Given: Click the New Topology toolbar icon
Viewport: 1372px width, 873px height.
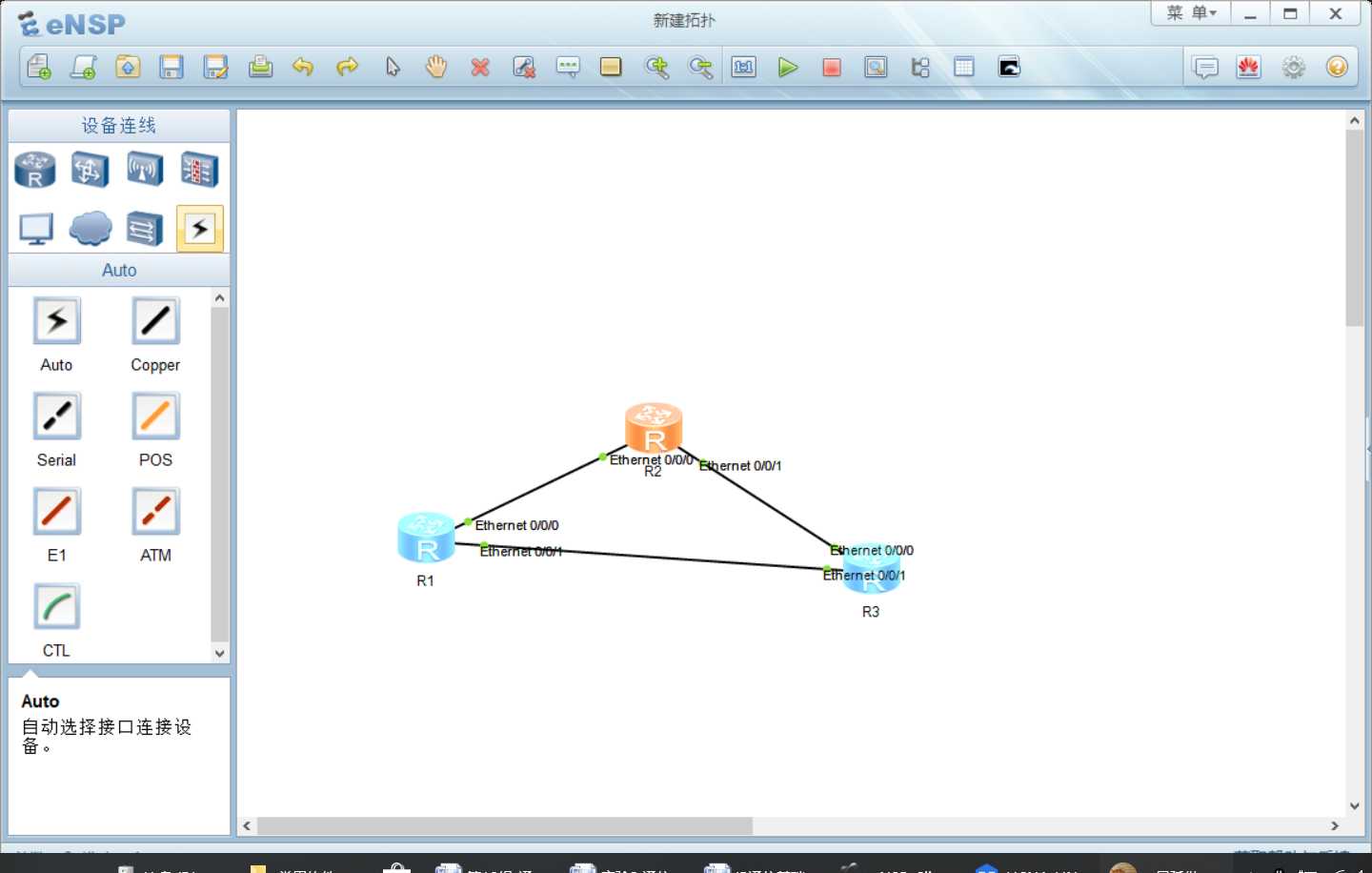Looking at the screenshot, I should coord(39,67).
